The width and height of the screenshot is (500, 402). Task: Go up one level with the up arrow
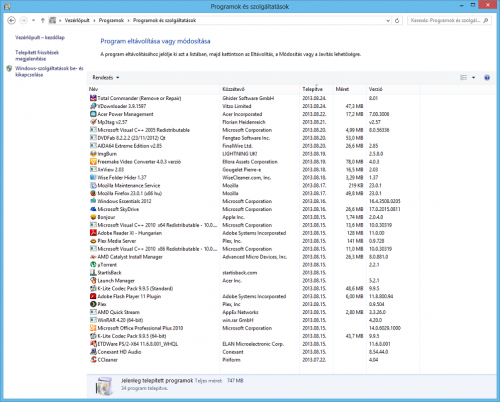43,20
